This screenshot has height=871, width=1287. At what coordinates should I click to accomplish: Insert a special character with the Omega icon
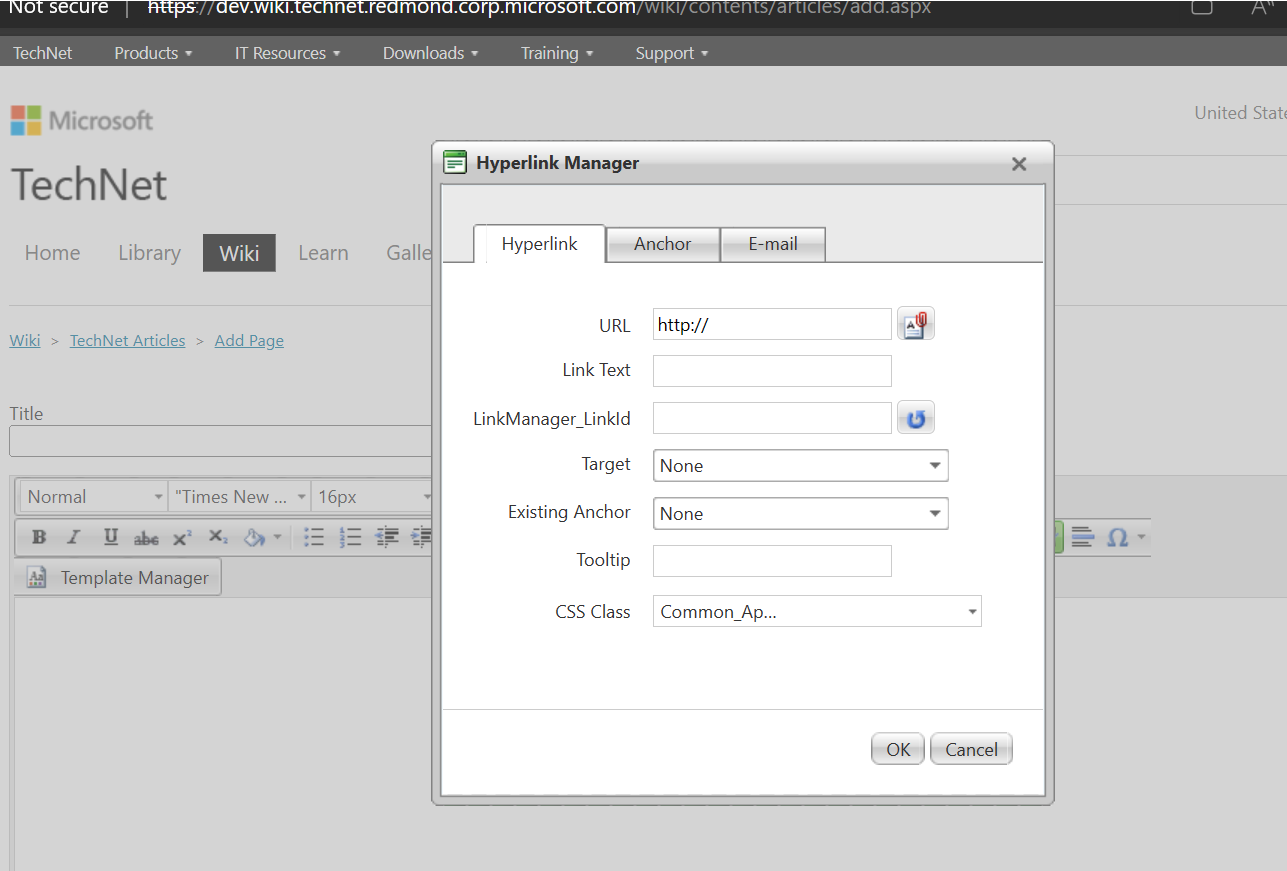(1118, 537)
